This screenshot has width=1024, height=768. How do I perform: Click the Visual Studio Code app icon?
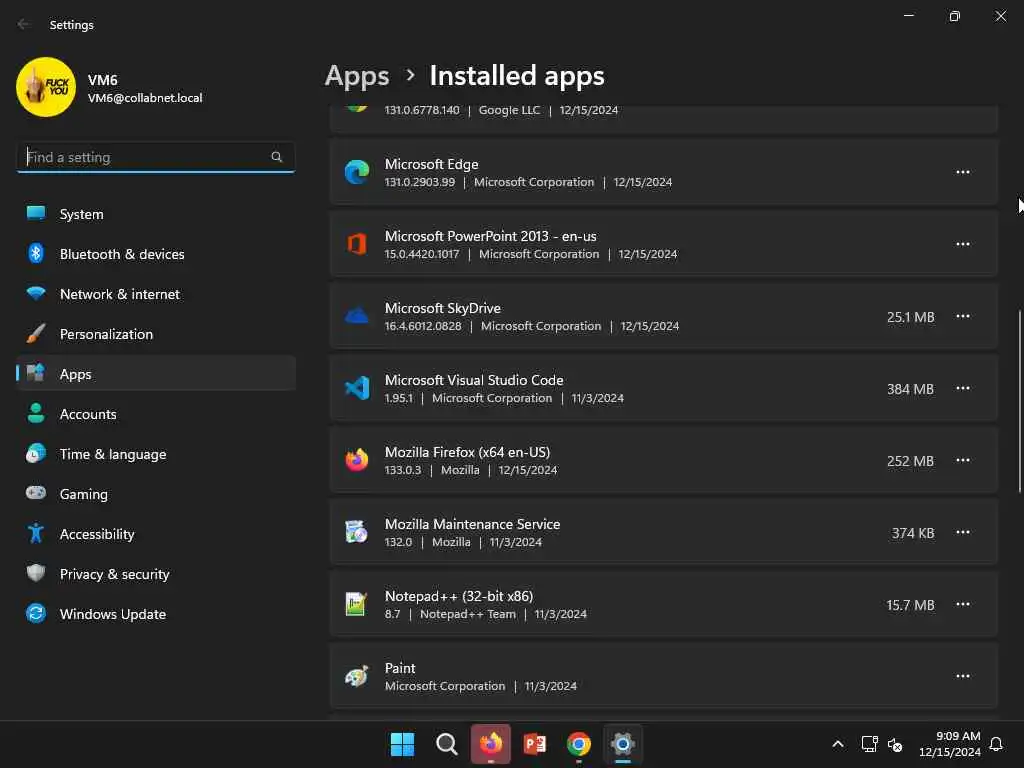(357, 388)
